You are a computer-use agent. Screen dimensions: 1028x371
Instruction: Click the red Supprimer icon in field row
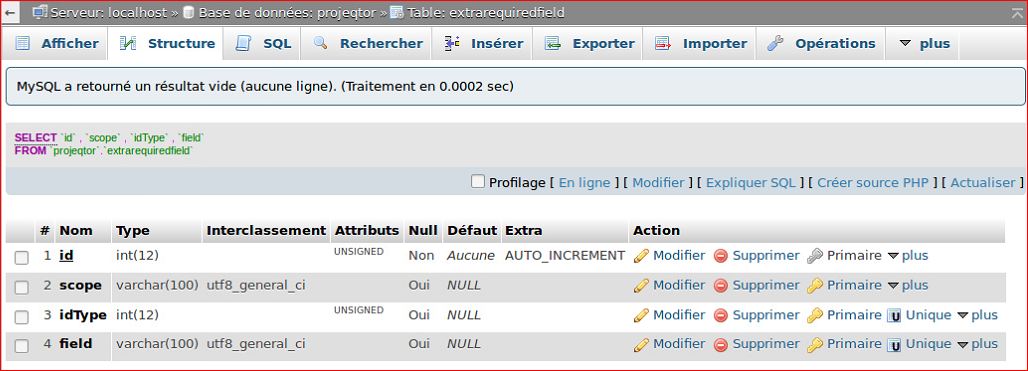[x=721, y=345]
